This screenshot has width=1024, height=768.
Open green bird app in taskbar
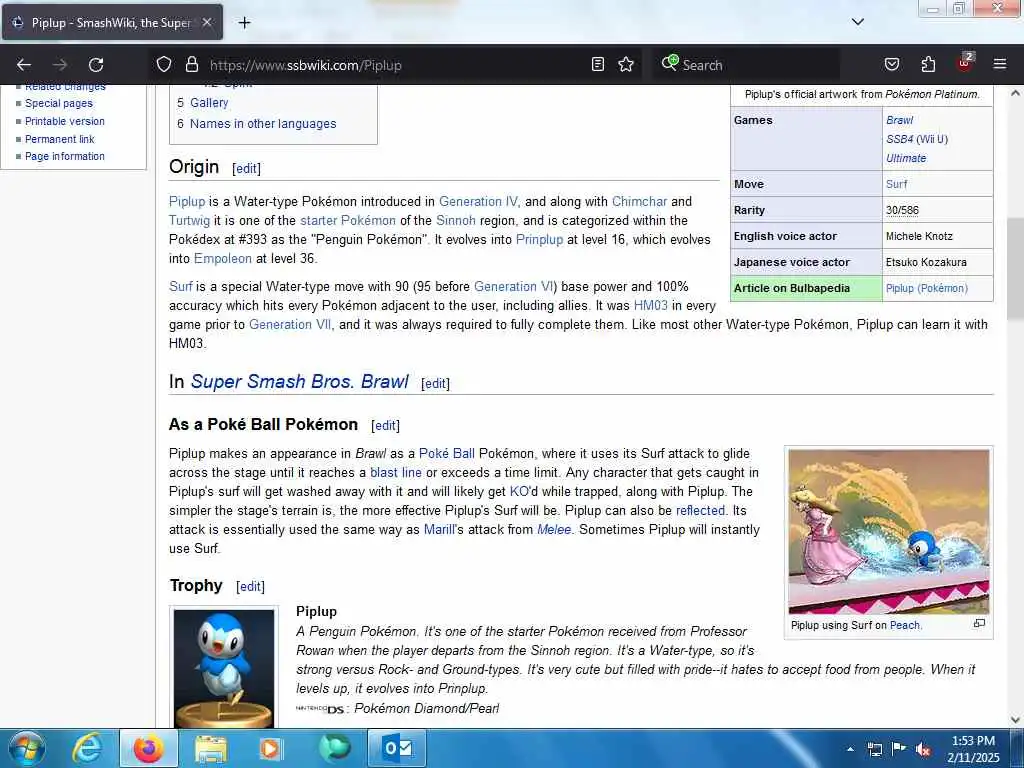334,748
